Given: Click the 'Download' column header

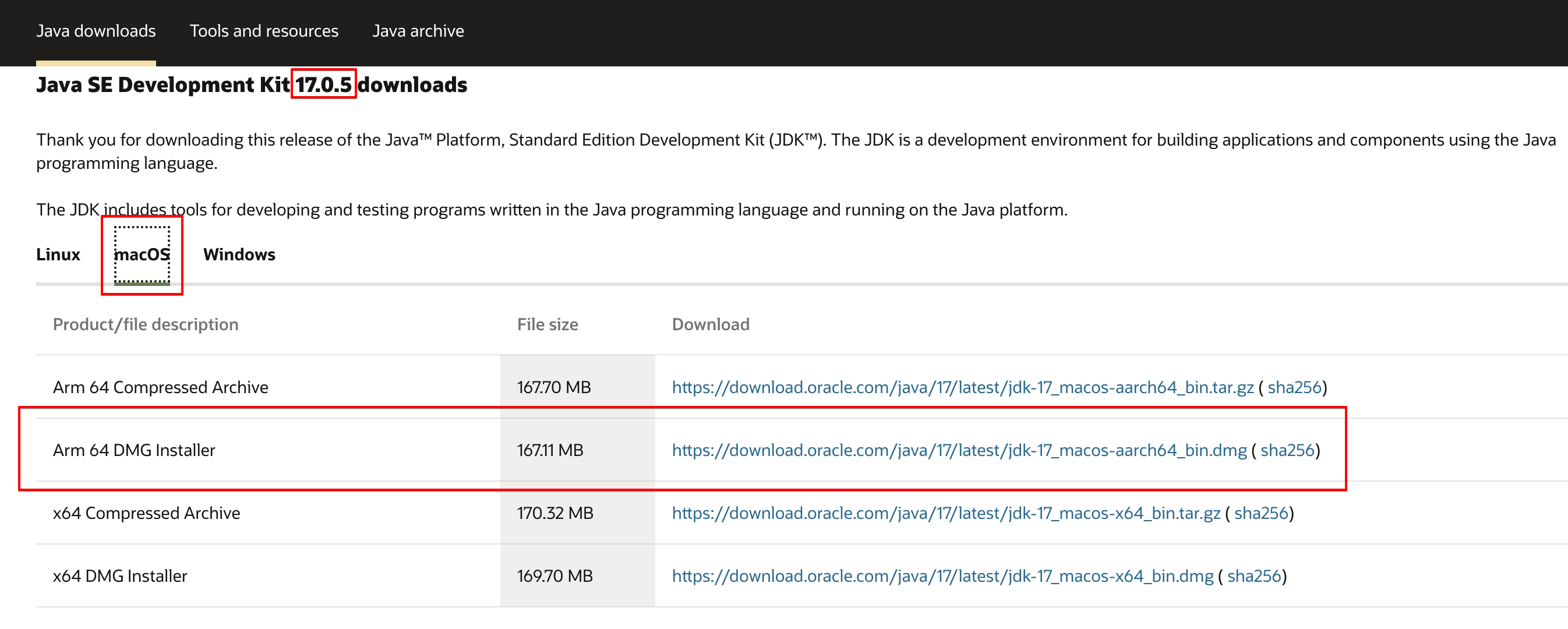Looking at the screenshot, I should 711,324.
